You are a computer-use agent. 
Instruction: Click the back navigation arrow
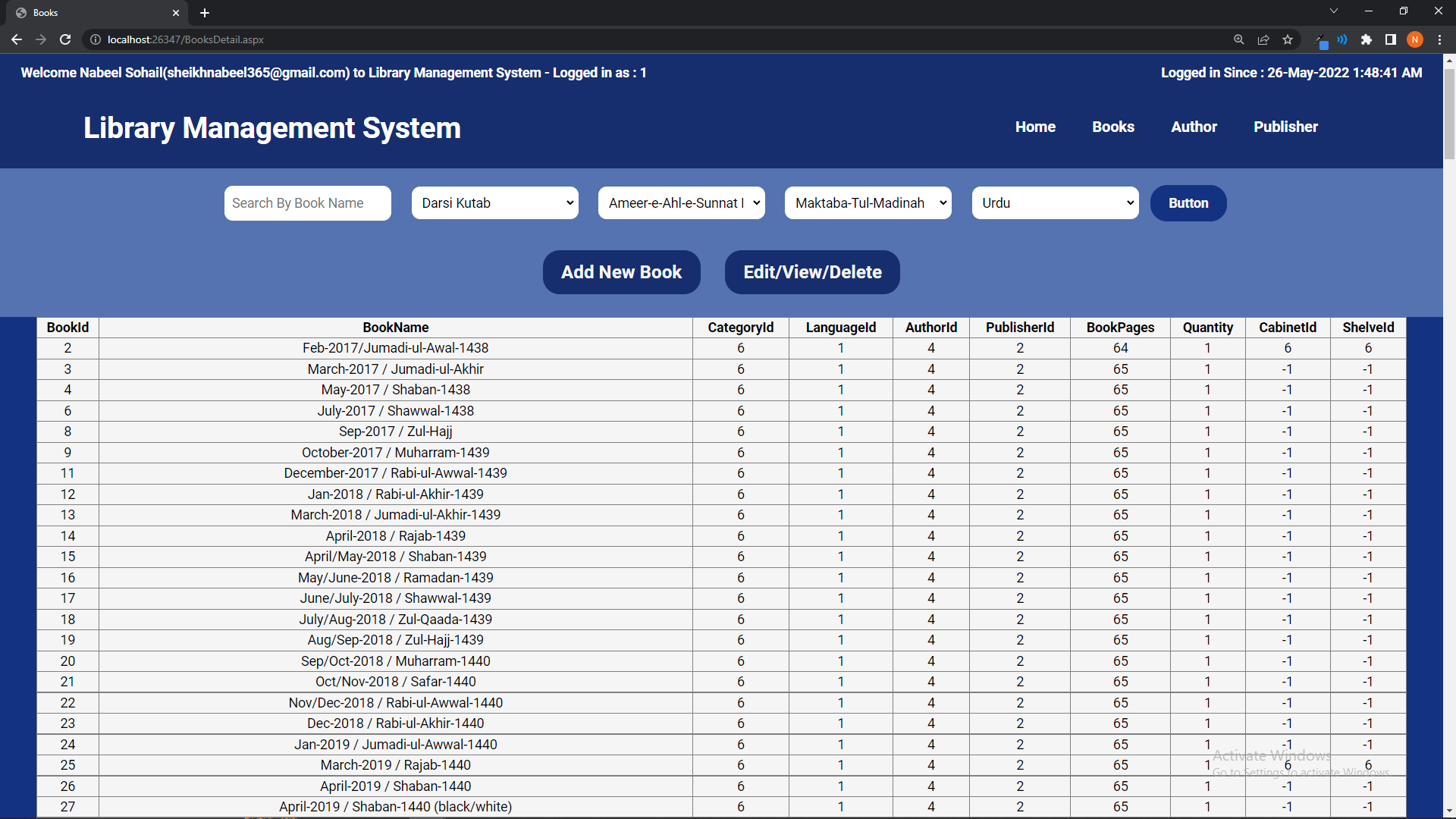coord(17,39)
